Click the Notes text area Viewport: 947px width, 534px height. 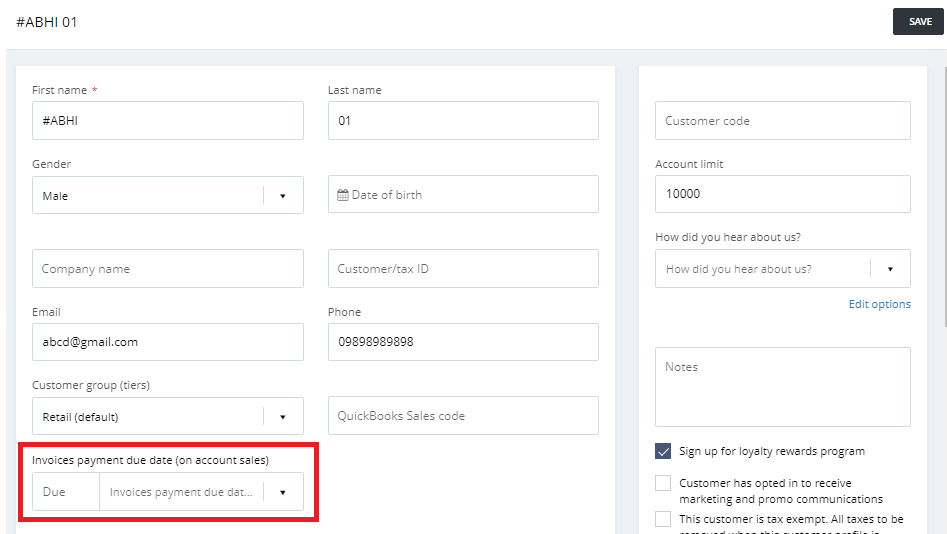coord(783,387)
